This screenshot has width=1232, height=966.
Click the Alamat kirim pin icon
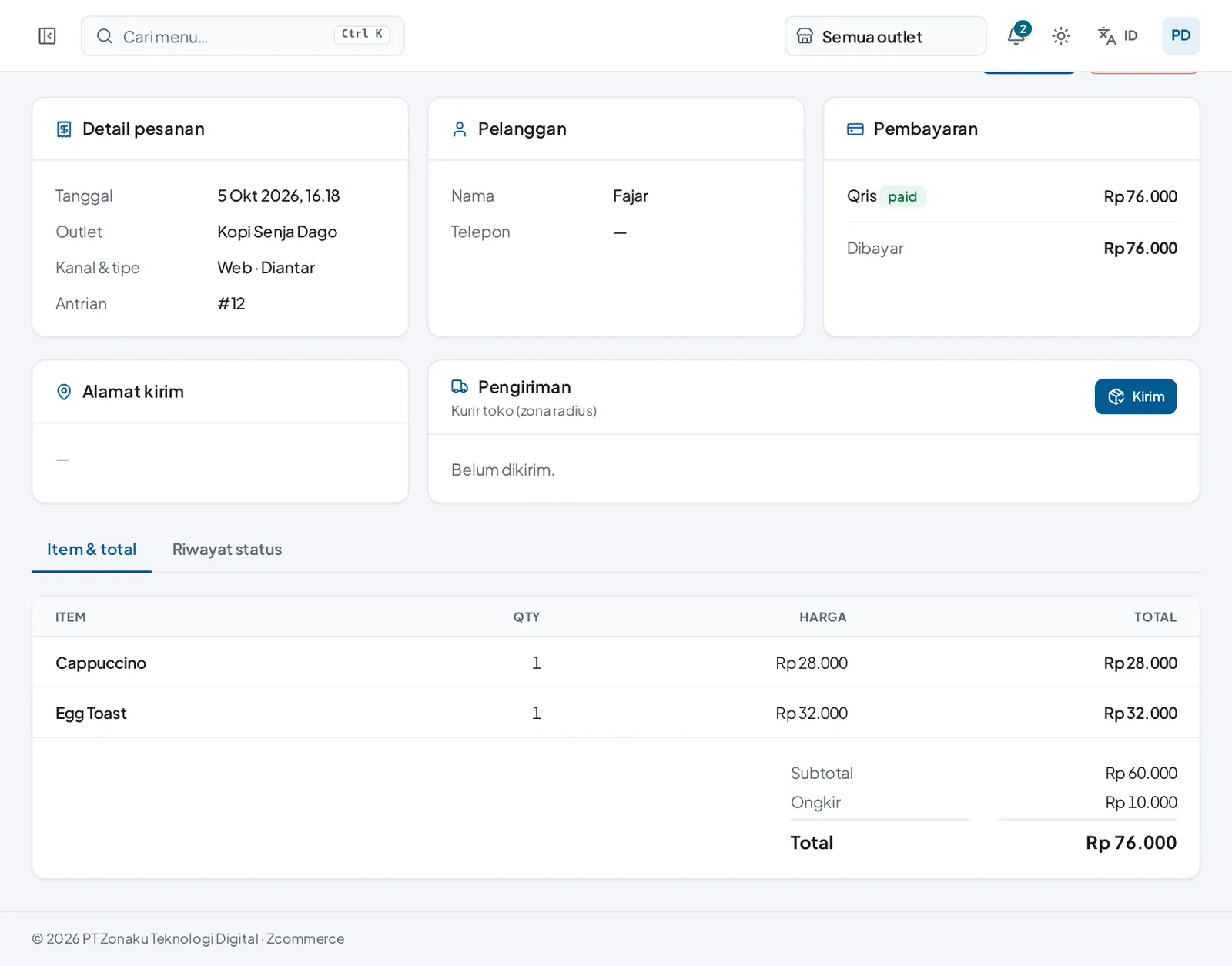click(x=64, y=393)
